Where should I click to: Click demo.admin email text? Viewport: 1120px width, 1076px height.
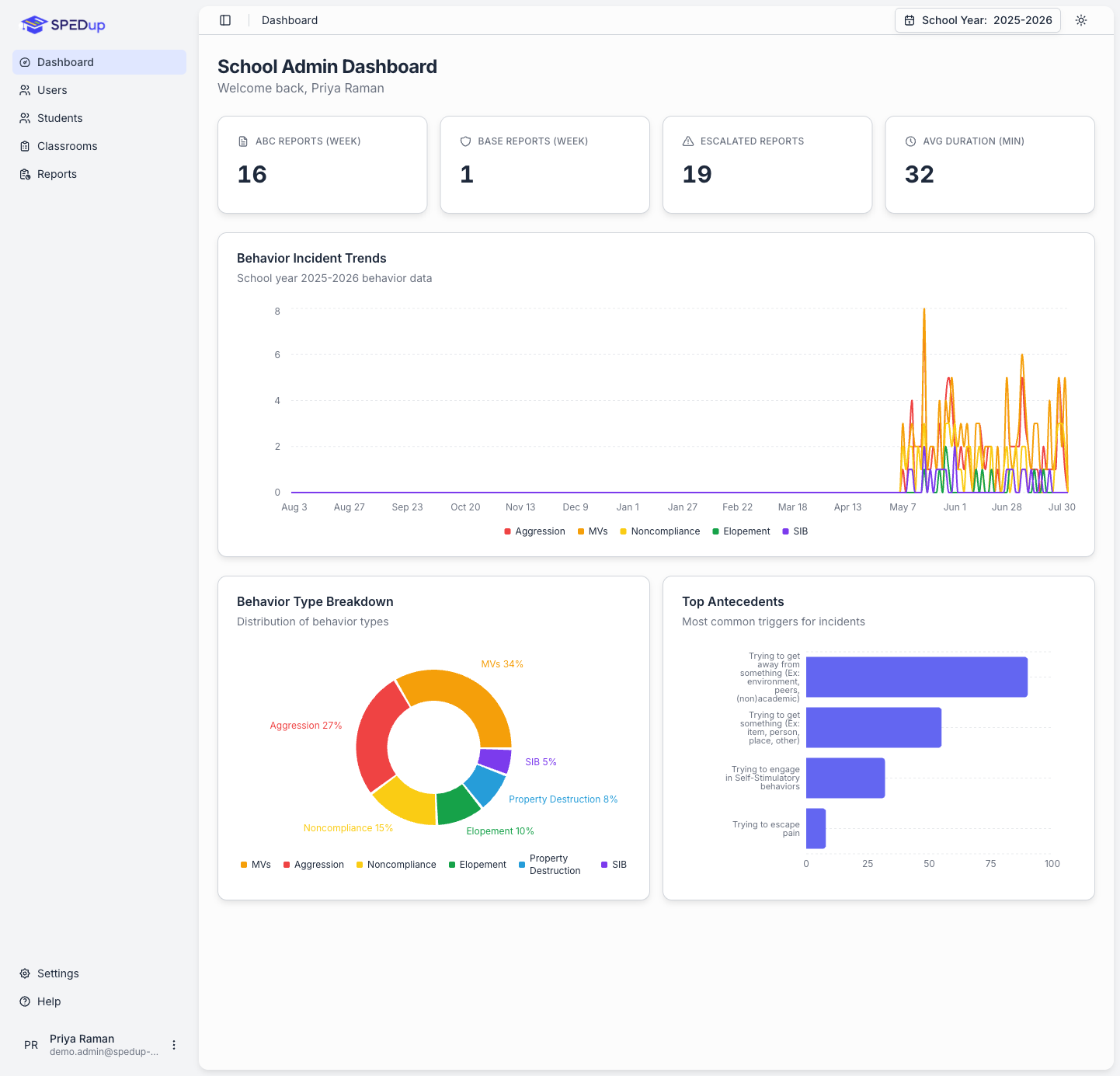coord(104,1052)
